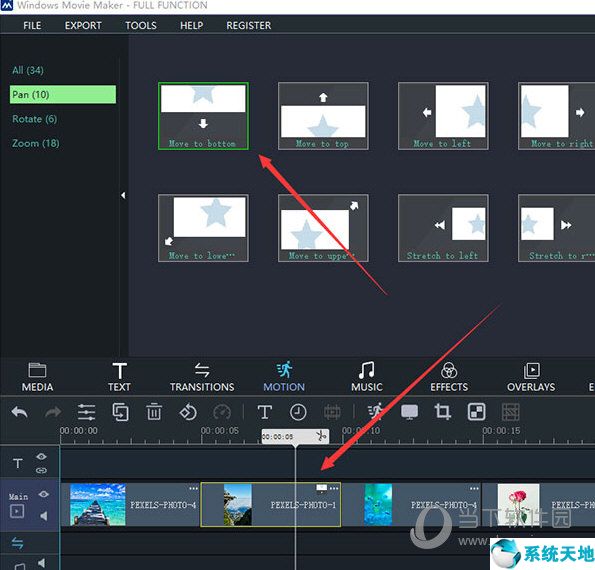Click the playhead time handle
Image resolution: width=595 pixels, height=570 pixels.
click(x=295, y=436)
